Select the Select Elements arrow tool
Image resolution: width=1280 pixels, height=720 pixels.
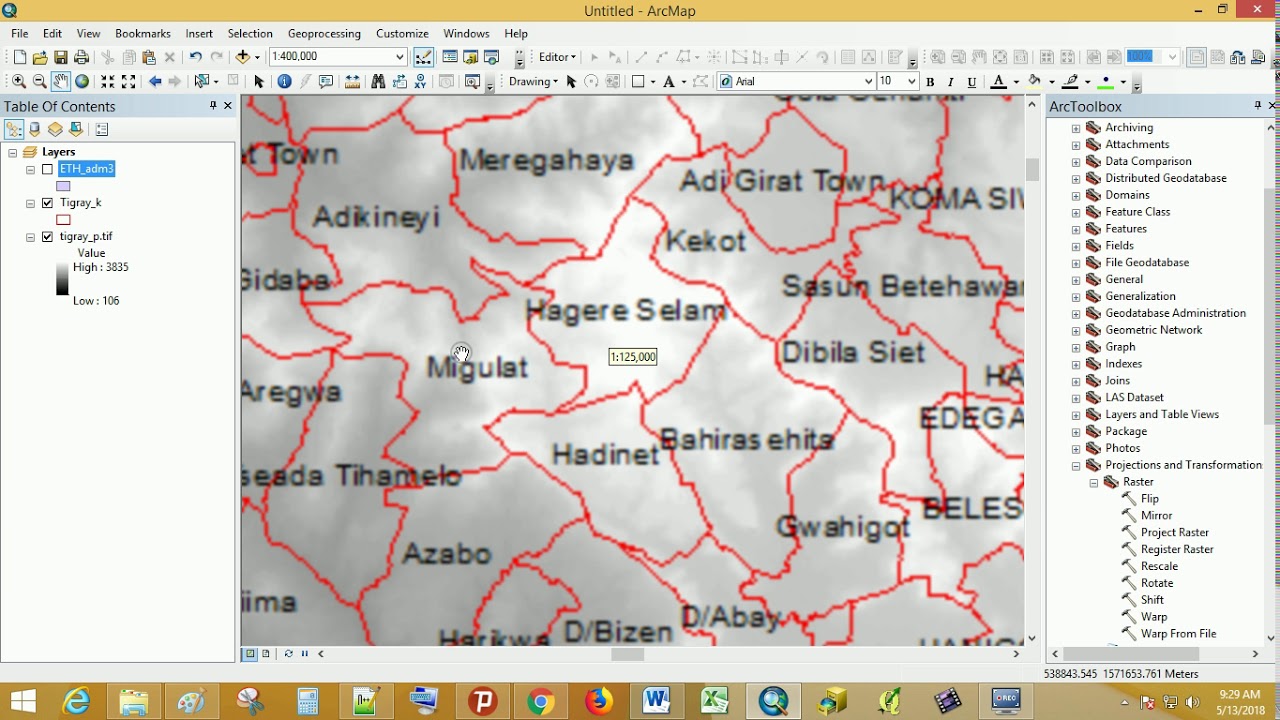[x=259, y=82]
